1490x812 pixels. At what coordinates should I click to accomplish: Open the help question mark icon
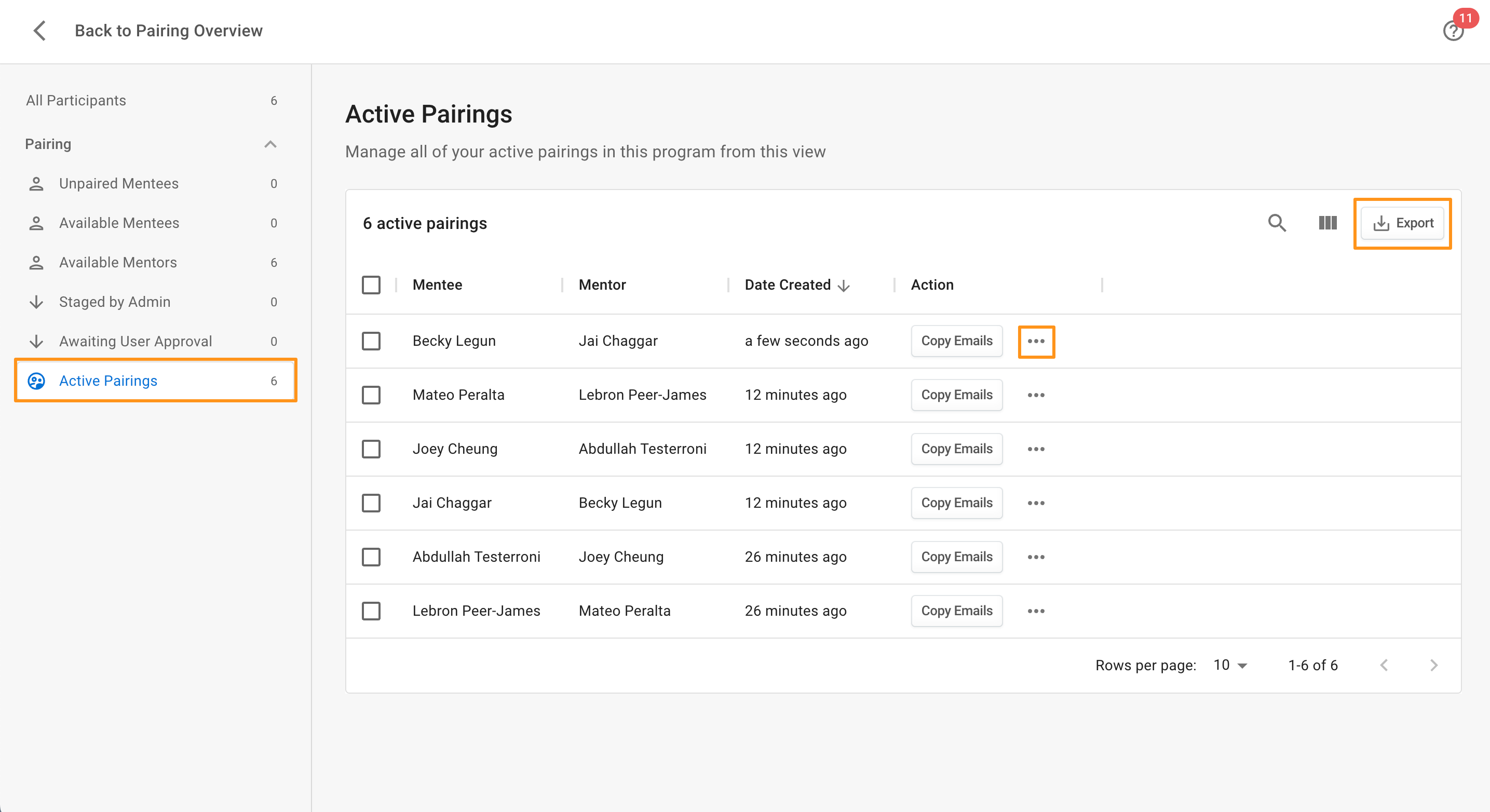pyautogui.click(x=1453, y=31)
